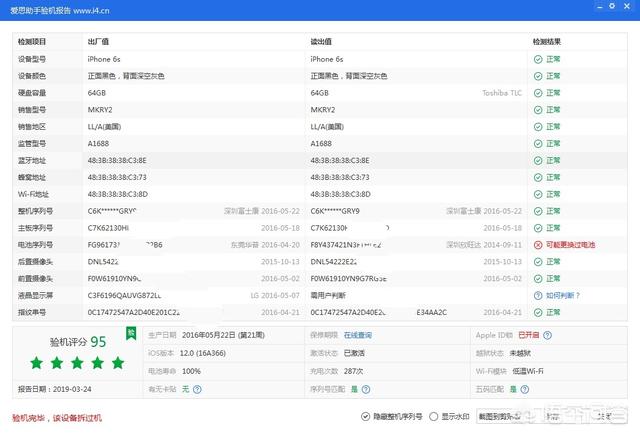The height and width of the screenshot is (436, 640).
Task: Select the Toshiba TLC label
Action: pos(502,93)
